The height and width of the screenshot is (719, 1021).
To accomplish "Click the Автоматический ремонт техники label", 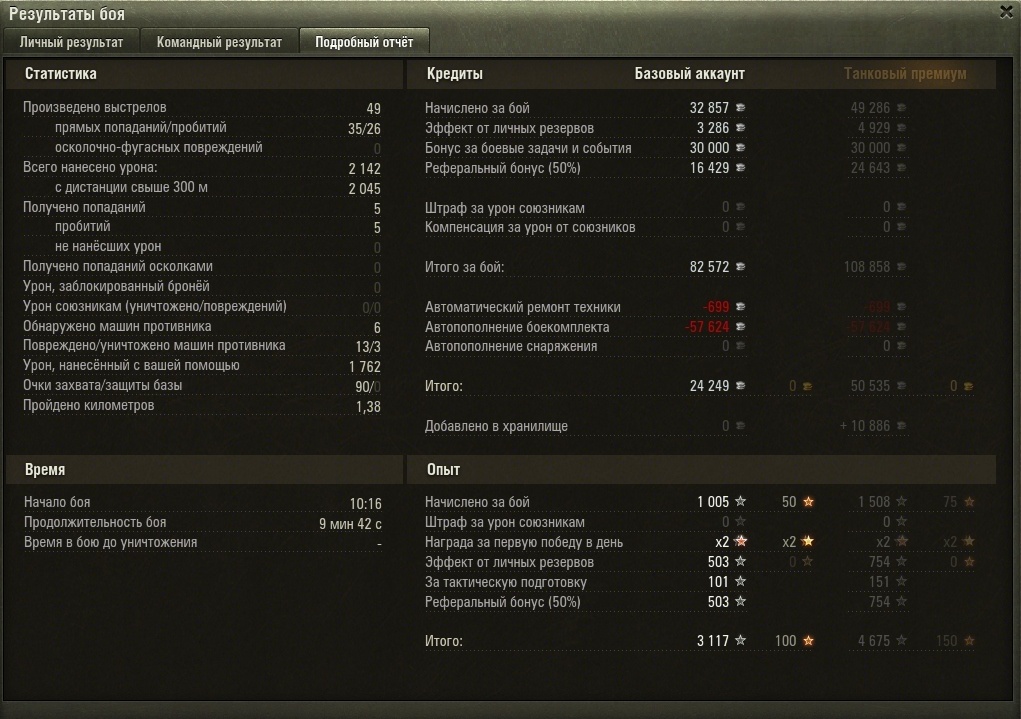I will [523, 307].
